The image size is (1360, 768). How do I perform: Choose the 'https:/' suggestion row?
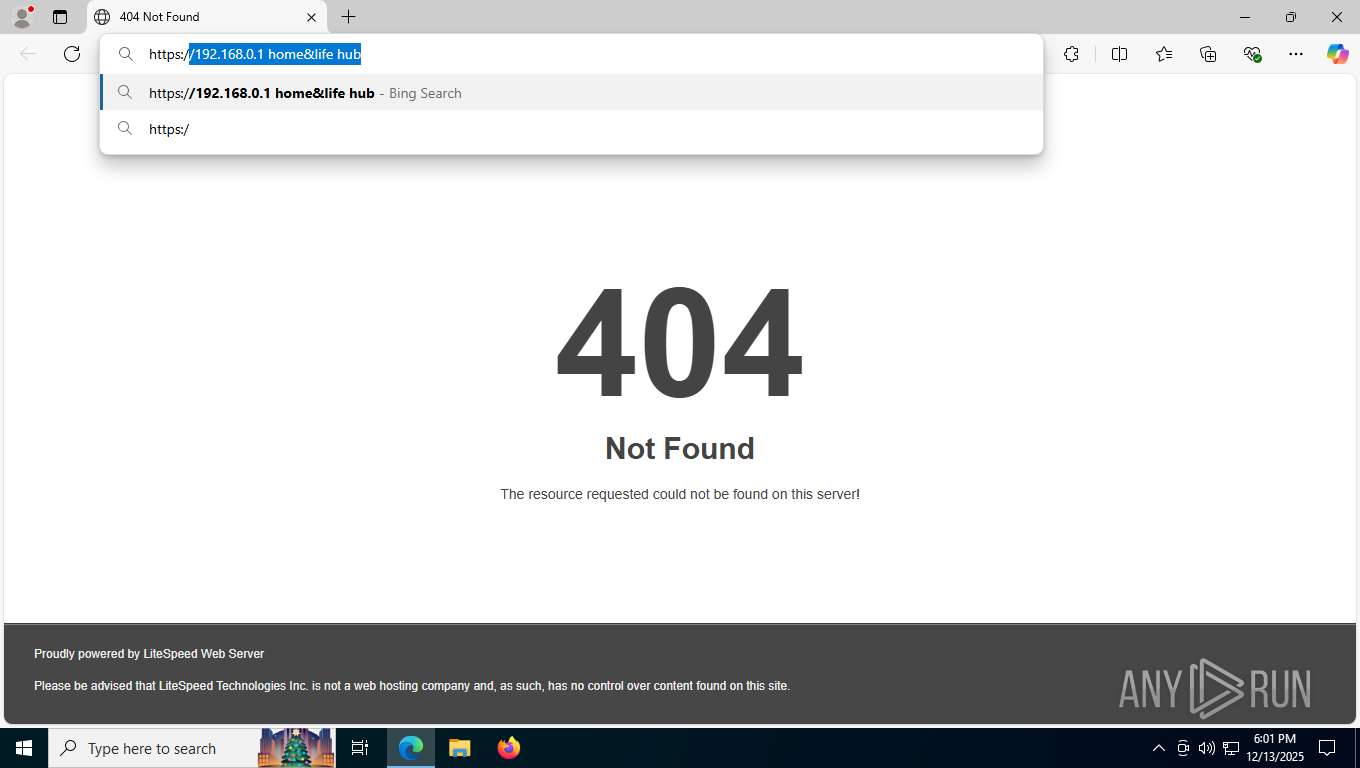571,129
